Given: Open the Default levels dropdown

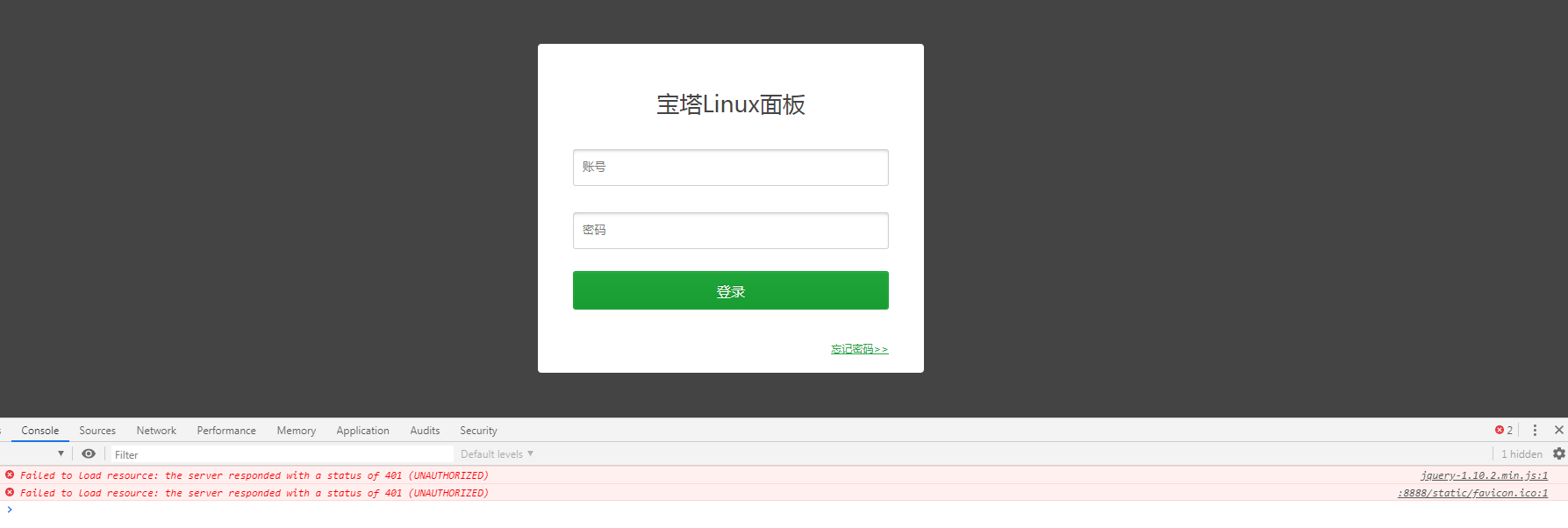Looking at the screenshot, I should tap(497, 454).
